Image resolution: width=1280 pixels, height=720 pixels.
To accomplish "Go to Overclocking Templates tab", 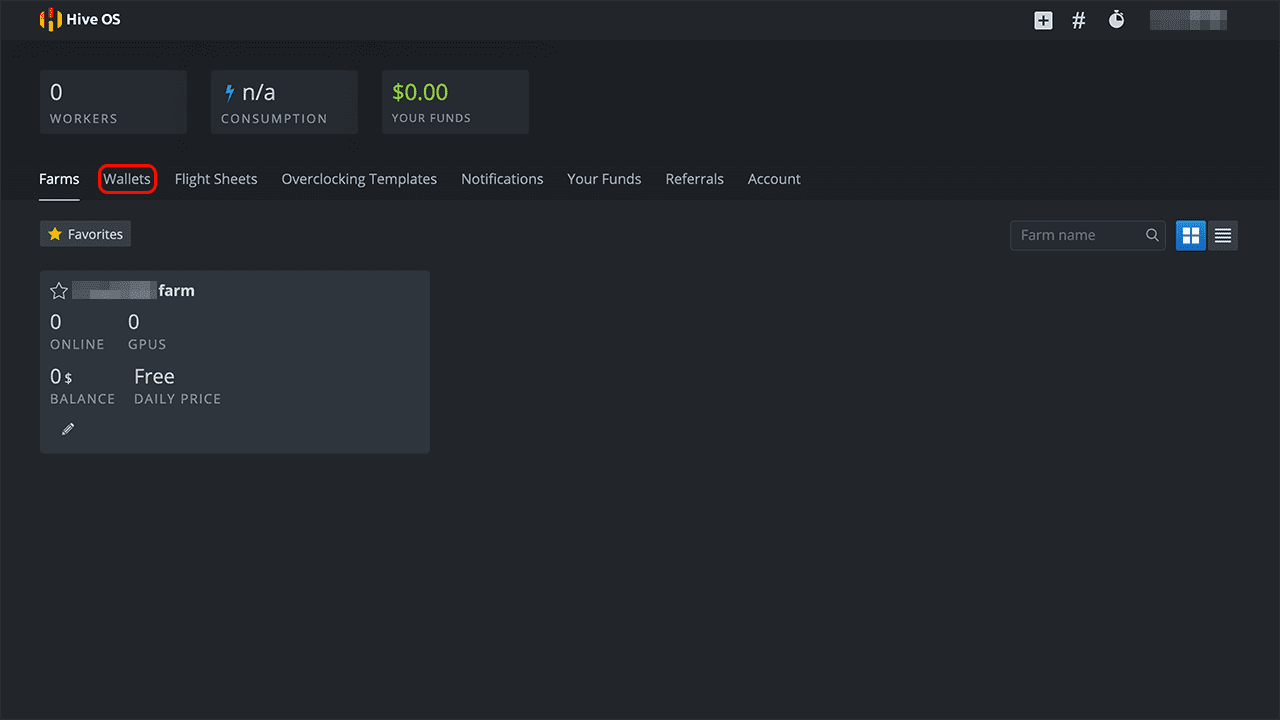I will pyautogui.click(x=359, y=179).
